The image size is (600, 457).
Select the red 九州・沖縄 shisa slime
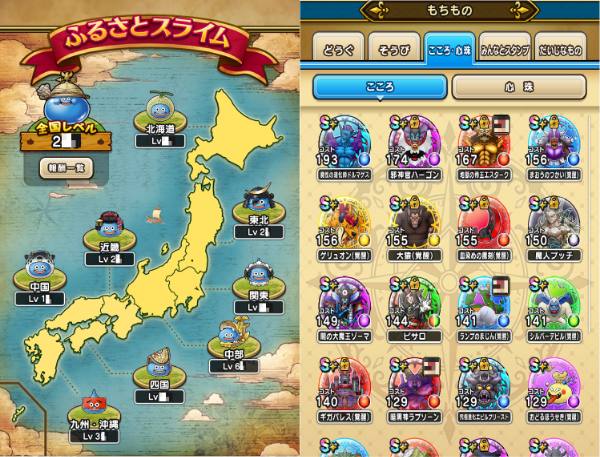94,403
